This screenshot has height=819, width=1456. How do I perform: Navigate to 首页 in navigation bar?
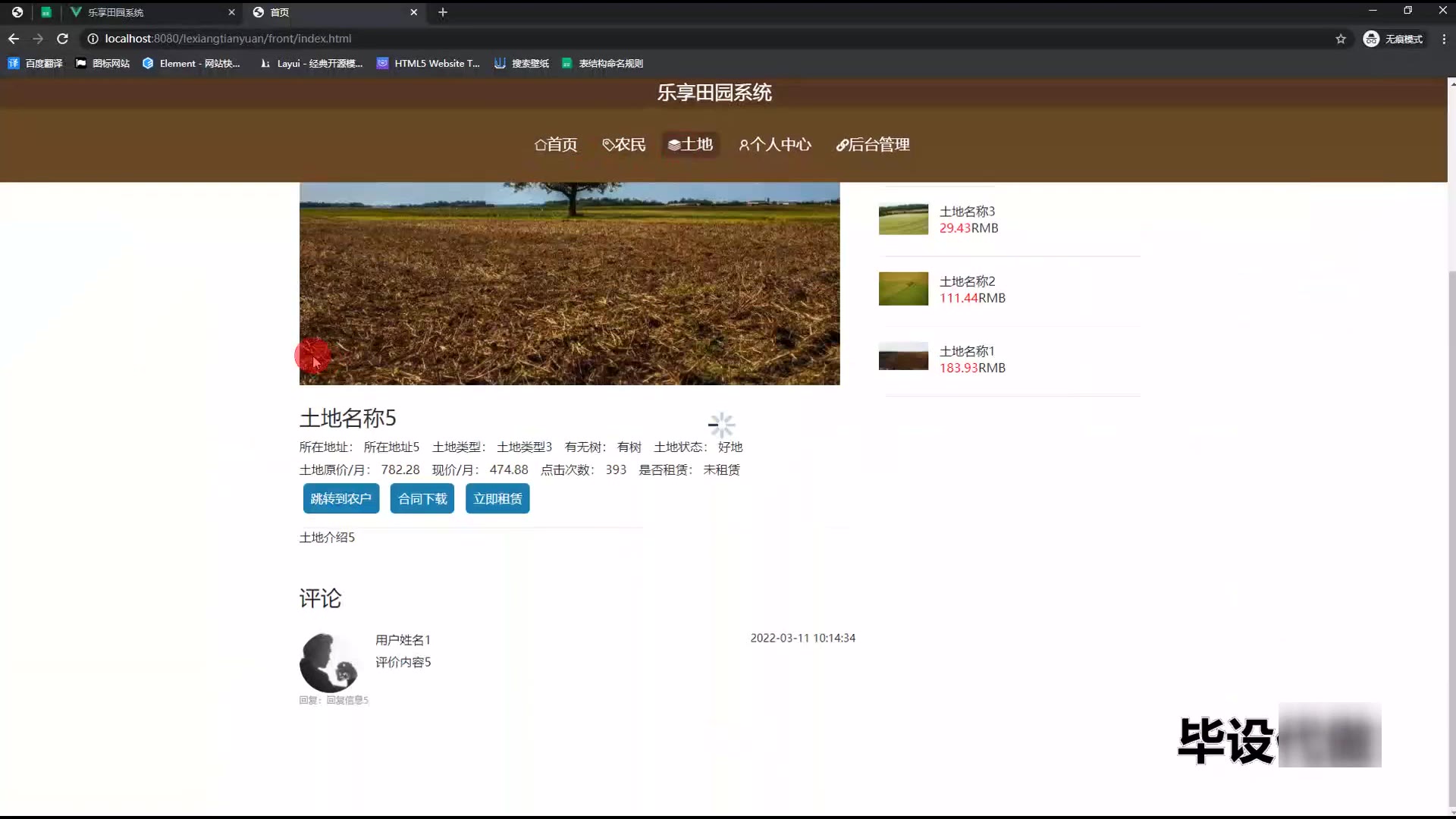click(556, 145)
